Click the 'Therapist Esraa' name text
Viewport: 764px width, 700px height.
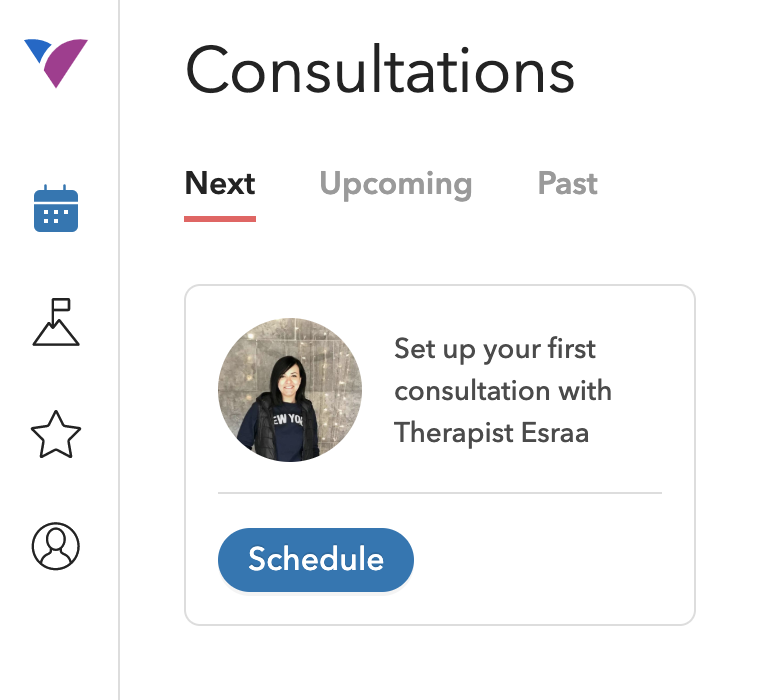(492, 434)
